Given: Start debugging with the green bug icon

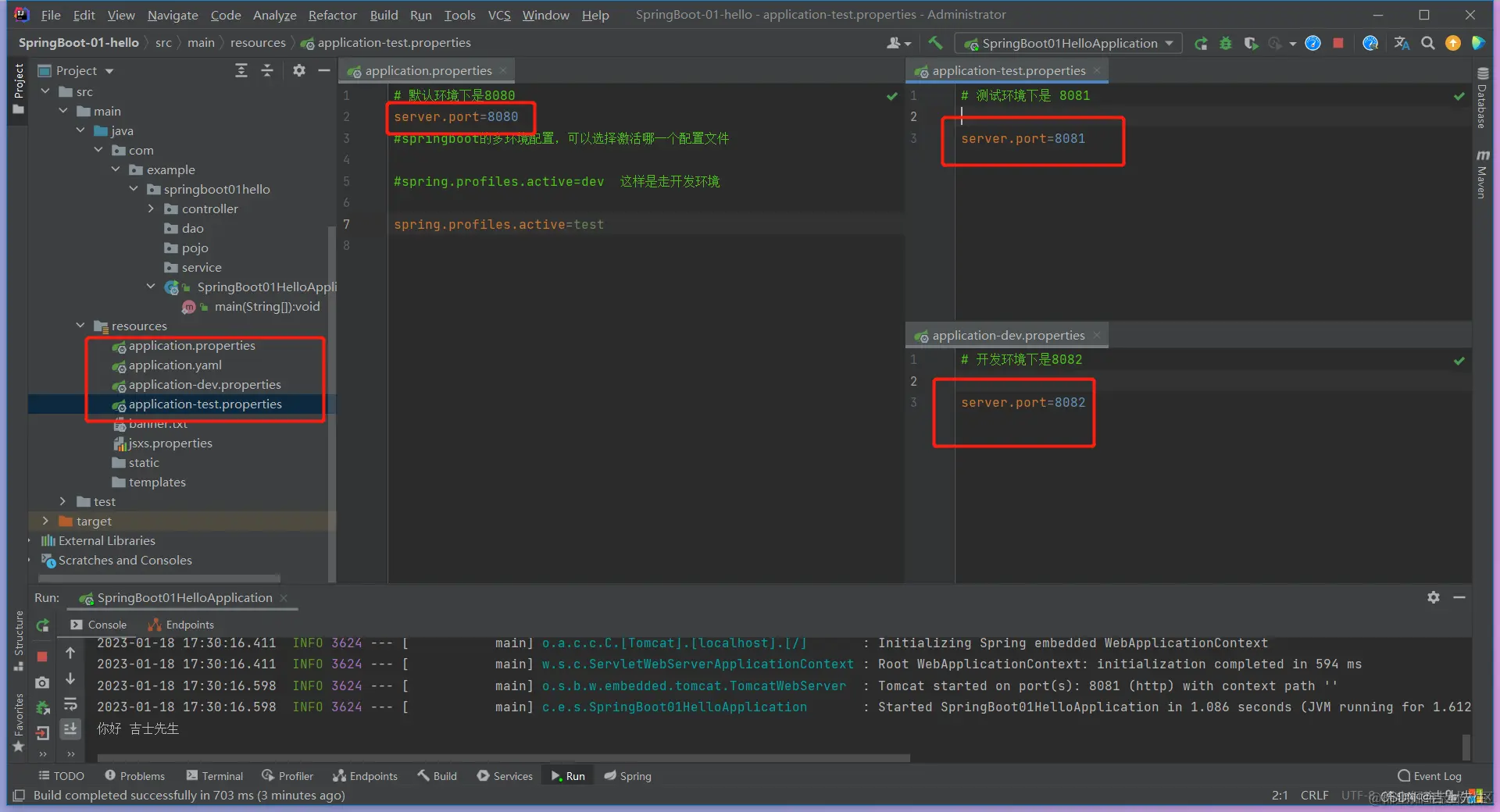Looking at the screenshot, I should tap(1226, 44).
